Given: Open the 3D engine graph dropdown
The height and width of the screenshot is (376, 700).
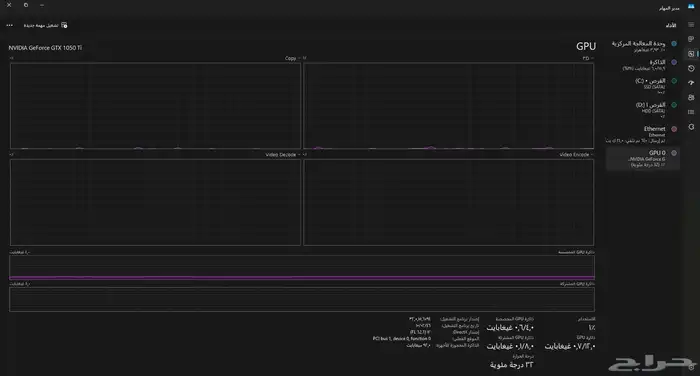Looking at the screenshot, I should (x=588, y=58).
